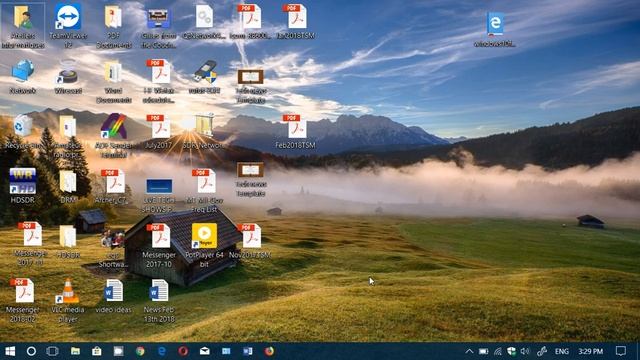Expand the hidden system tray icons
This screenshot has width=640, height=360.
coord(469,351)
